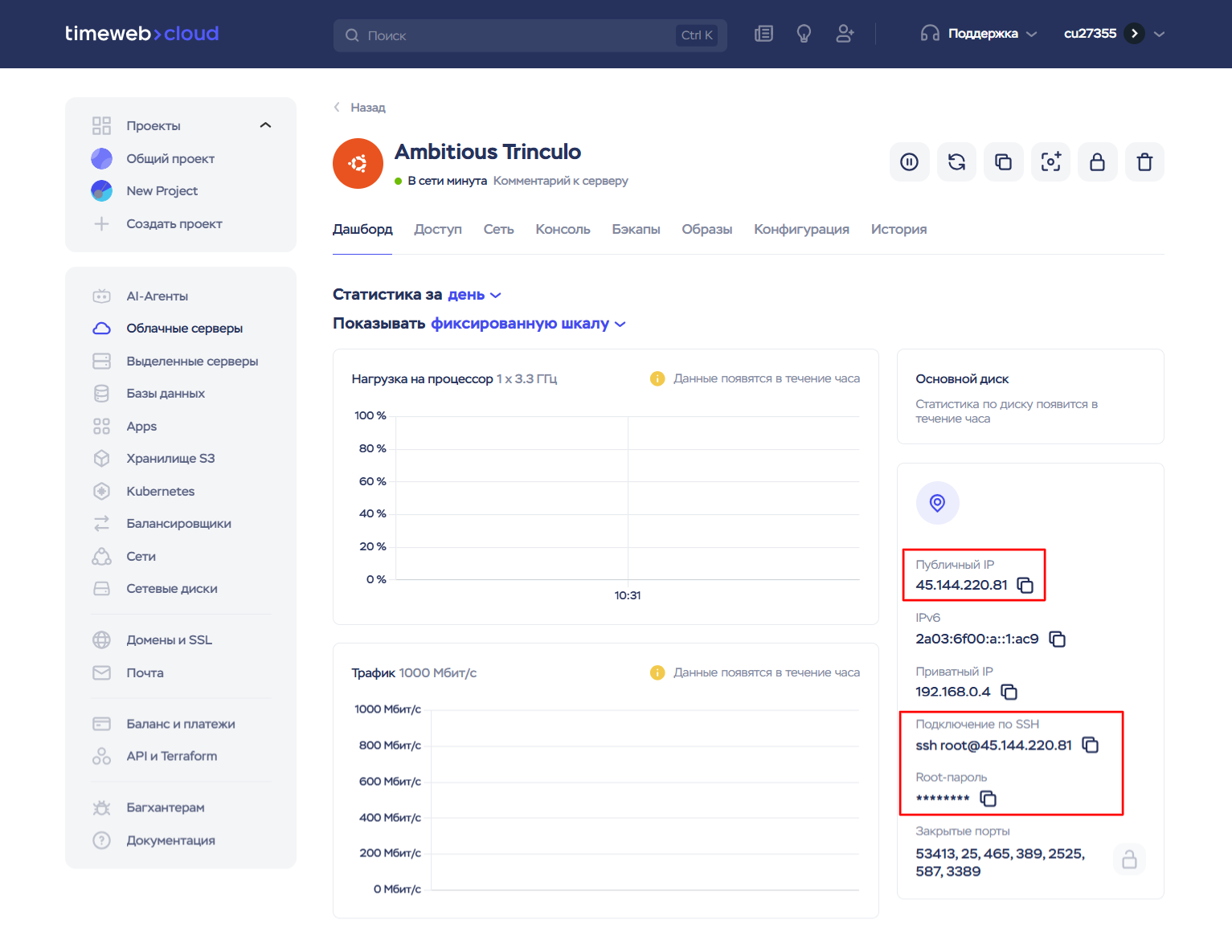The image size is (1232, 952).
Task: Switch to the Образы tab
Action: (x=707, y=230)
